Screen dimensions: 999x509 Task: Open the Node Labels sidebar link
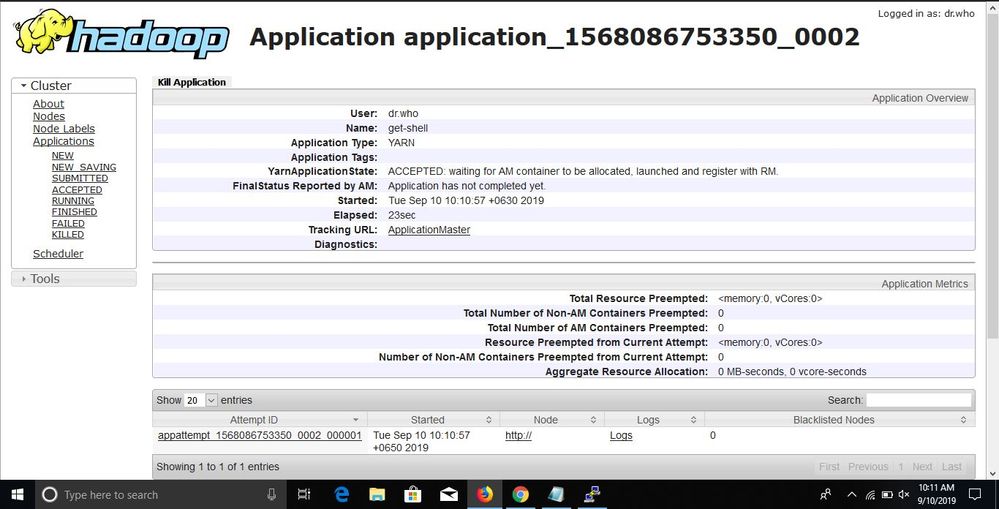pos(64,129)
